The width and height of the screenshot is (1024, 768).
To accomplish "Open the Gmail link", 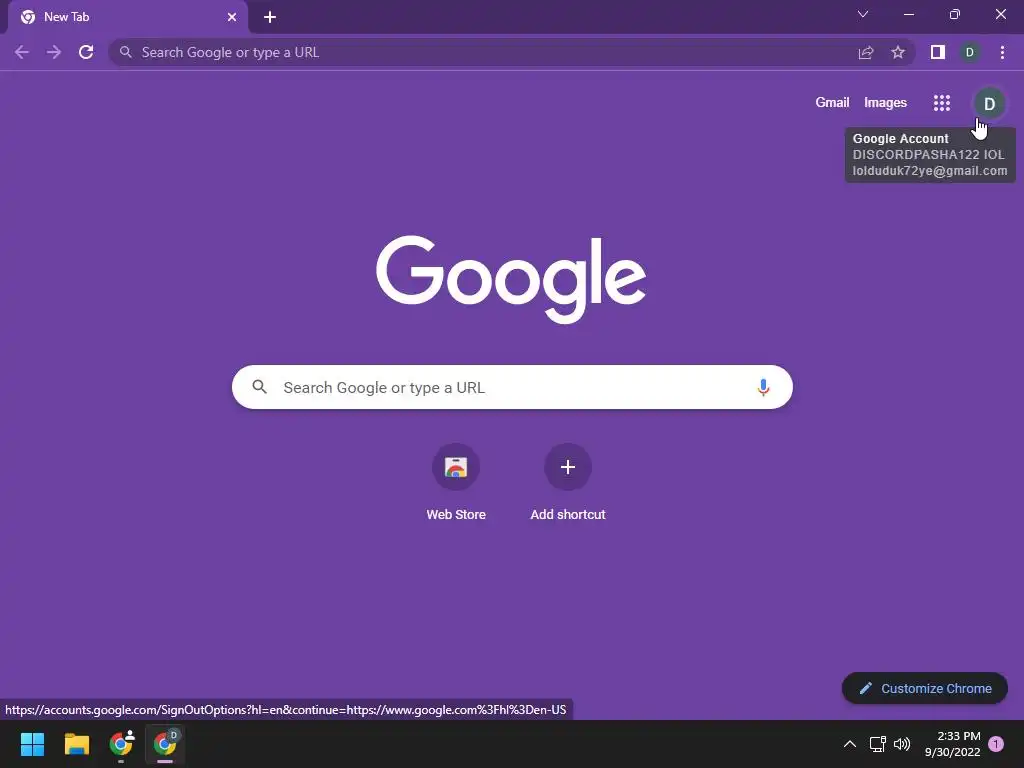I will [832, 103].
